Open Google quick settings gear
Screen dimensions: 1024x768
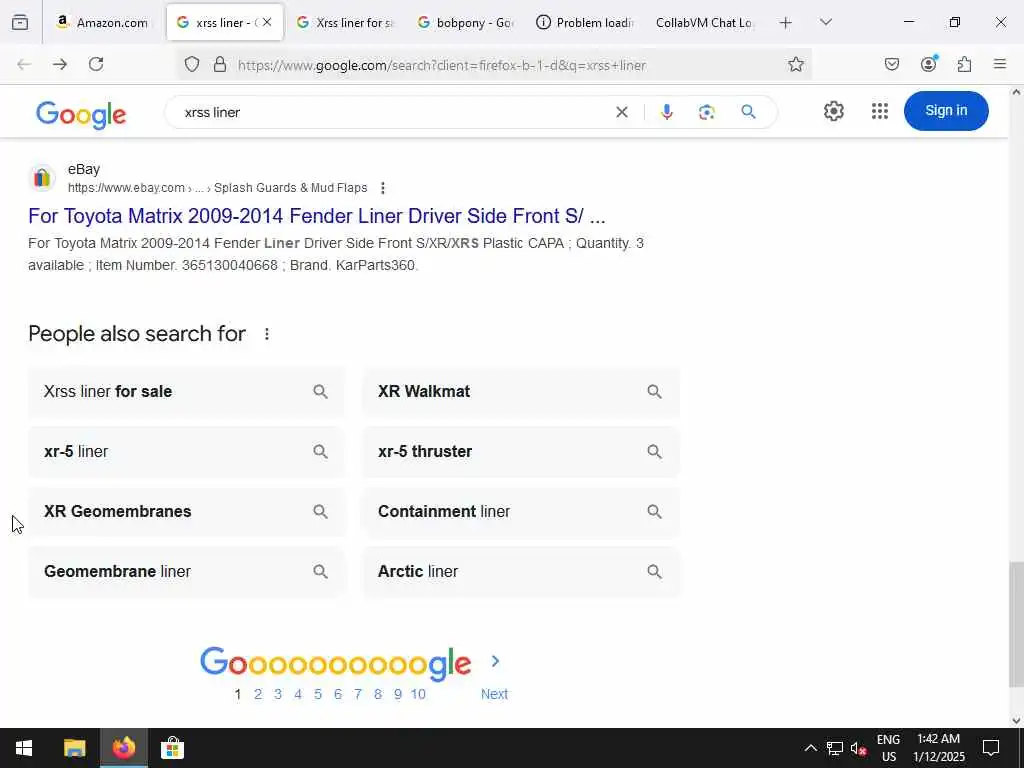pyautogui.click(x=833, y=111)
